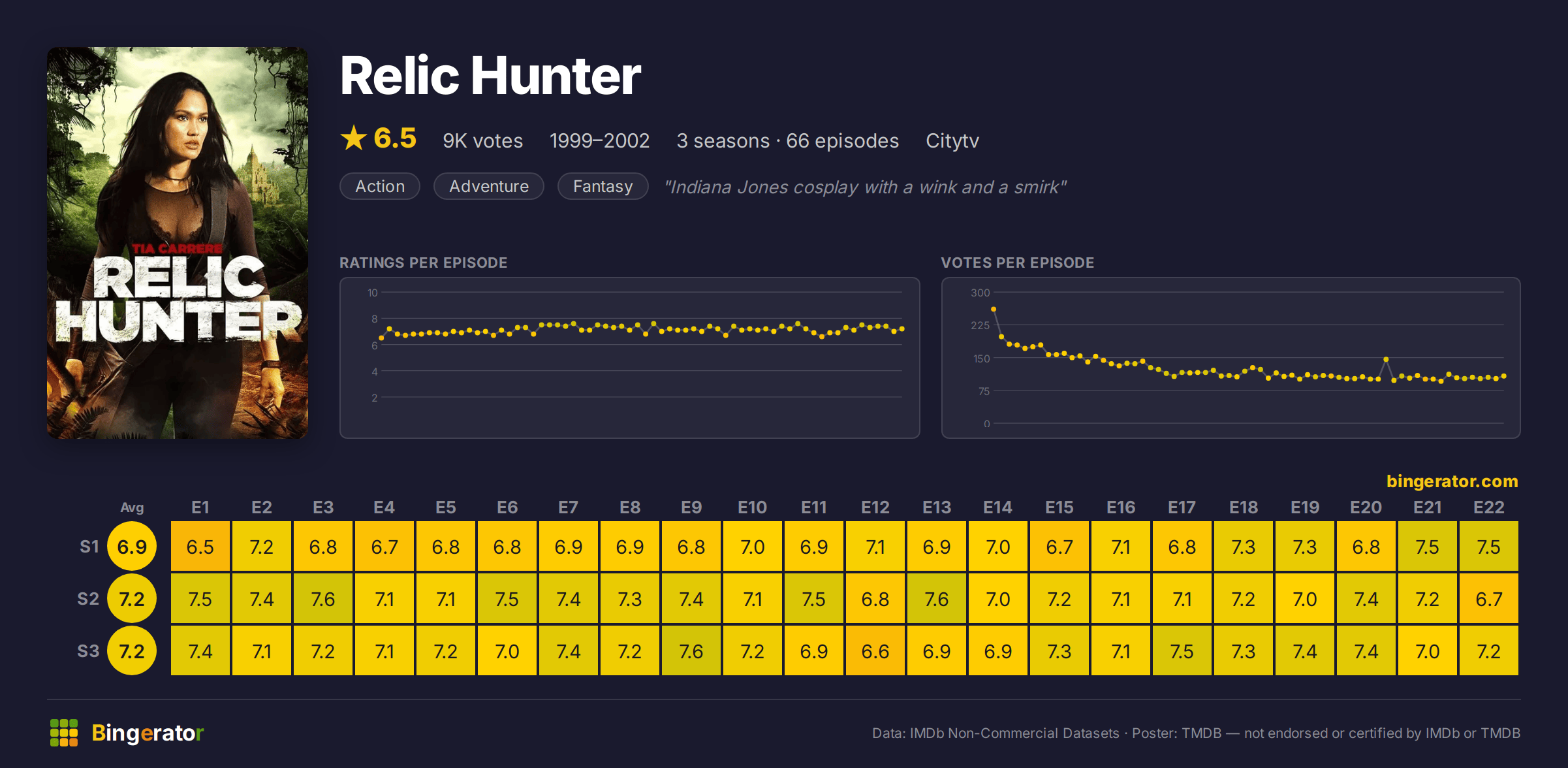This screenshot has width=1568, height=768.
Task: Click the first point in votes chart
Action: [994, 310]
